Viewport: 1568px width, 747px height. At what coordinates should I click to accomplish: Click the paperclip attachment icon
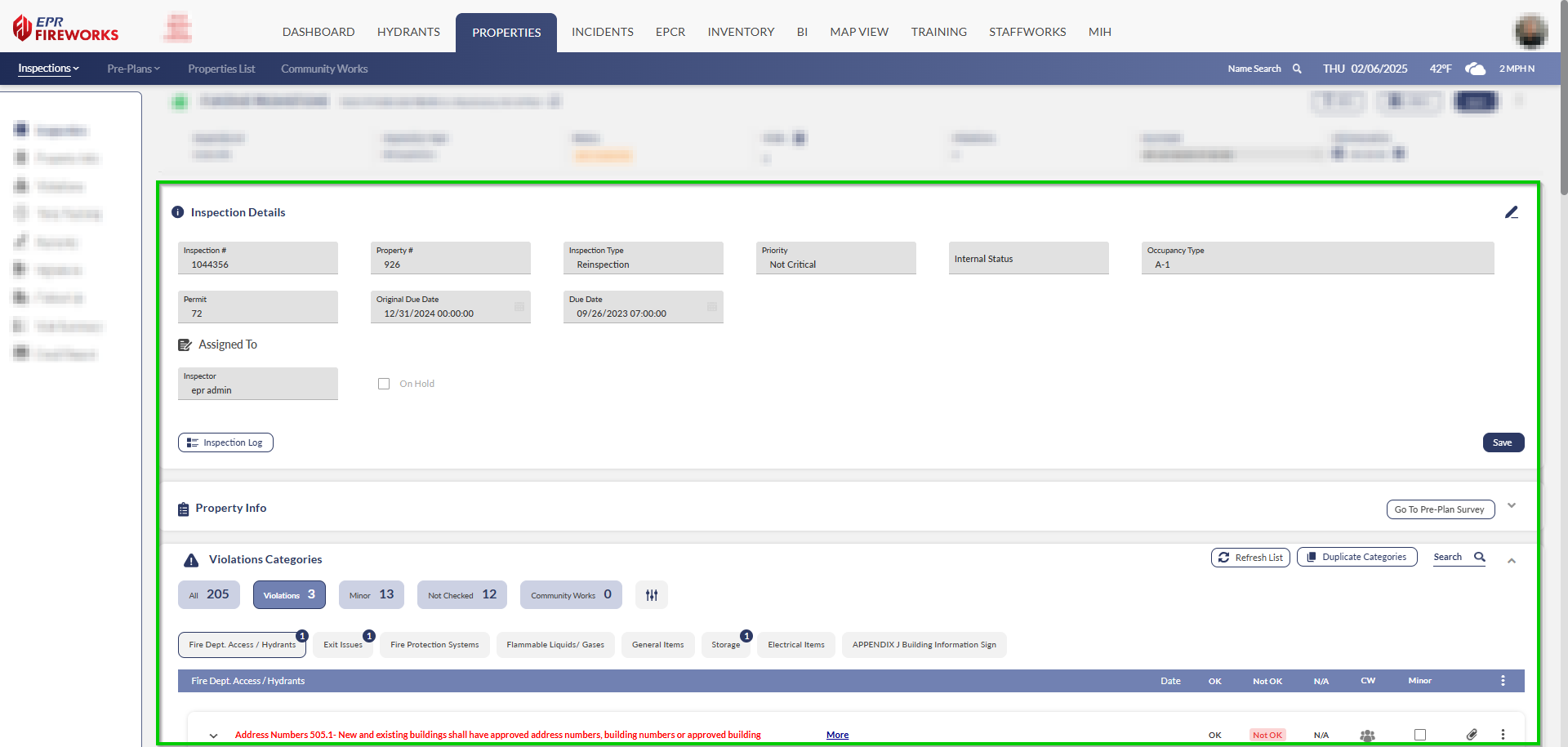[x=1471, y=735]
